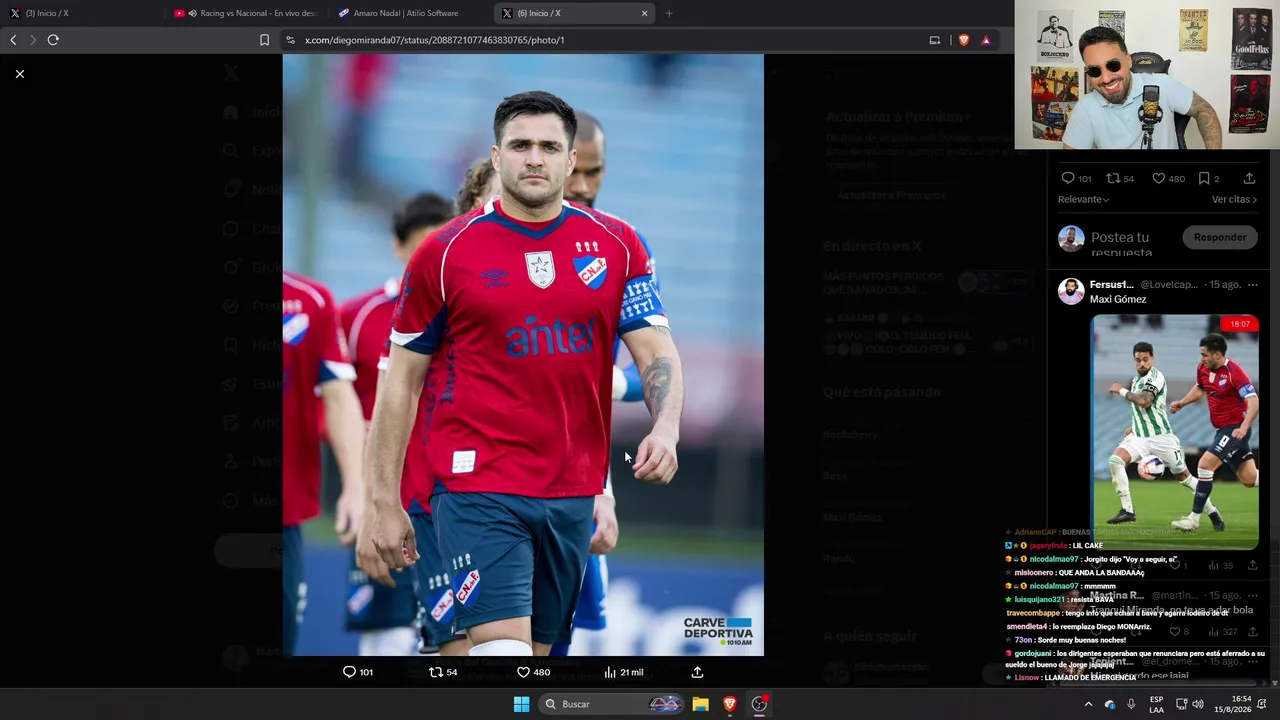The image size is (1280, 720).
Task: Open the Relevante sort dropdown
Action: [x=1084, y=199]
